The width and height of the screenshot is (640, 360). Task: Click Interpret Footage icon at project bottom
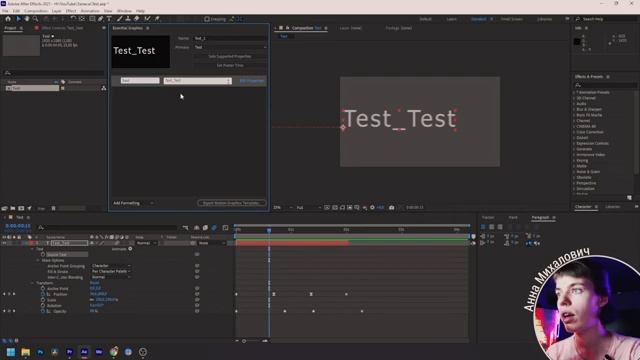tap(4, 208)
